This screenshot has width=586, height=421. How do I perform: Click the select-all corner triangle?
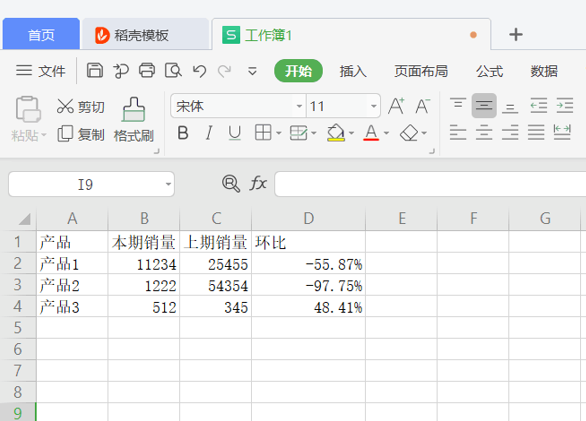[24, 219]
